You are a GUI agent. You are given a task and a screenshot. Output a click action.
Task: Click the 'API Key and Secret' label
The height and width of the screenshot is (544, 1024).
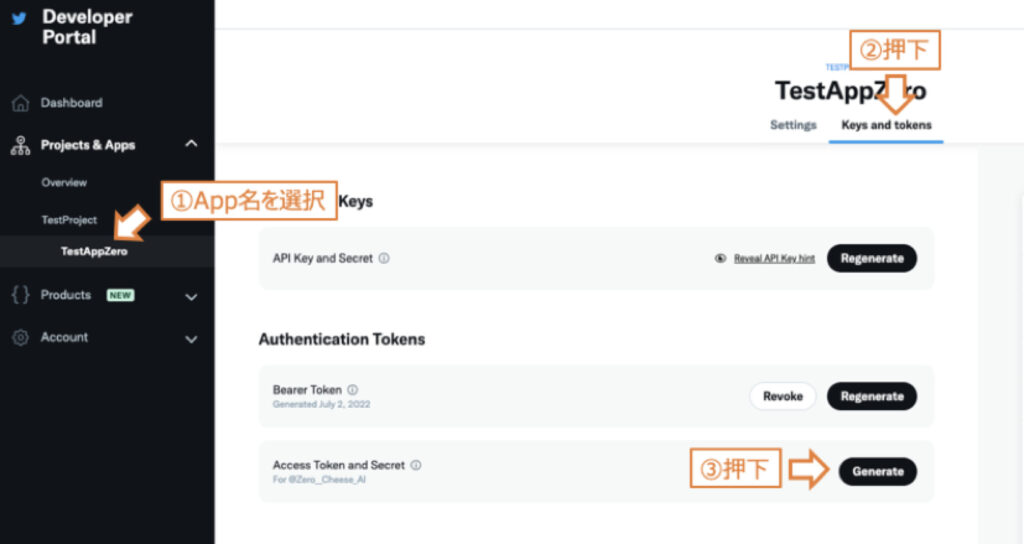coord(323,258)
